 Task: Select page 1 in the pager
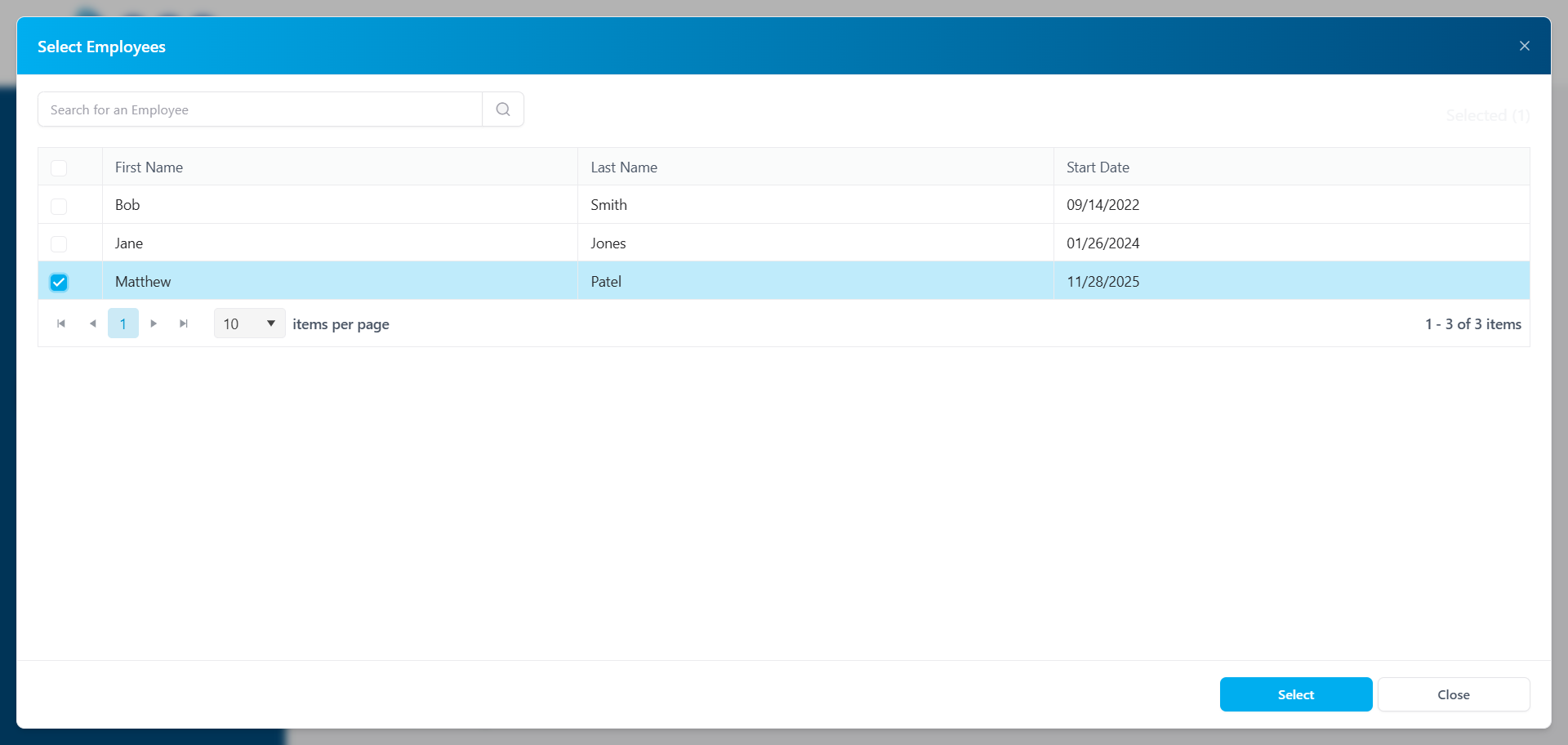(123, 323)
